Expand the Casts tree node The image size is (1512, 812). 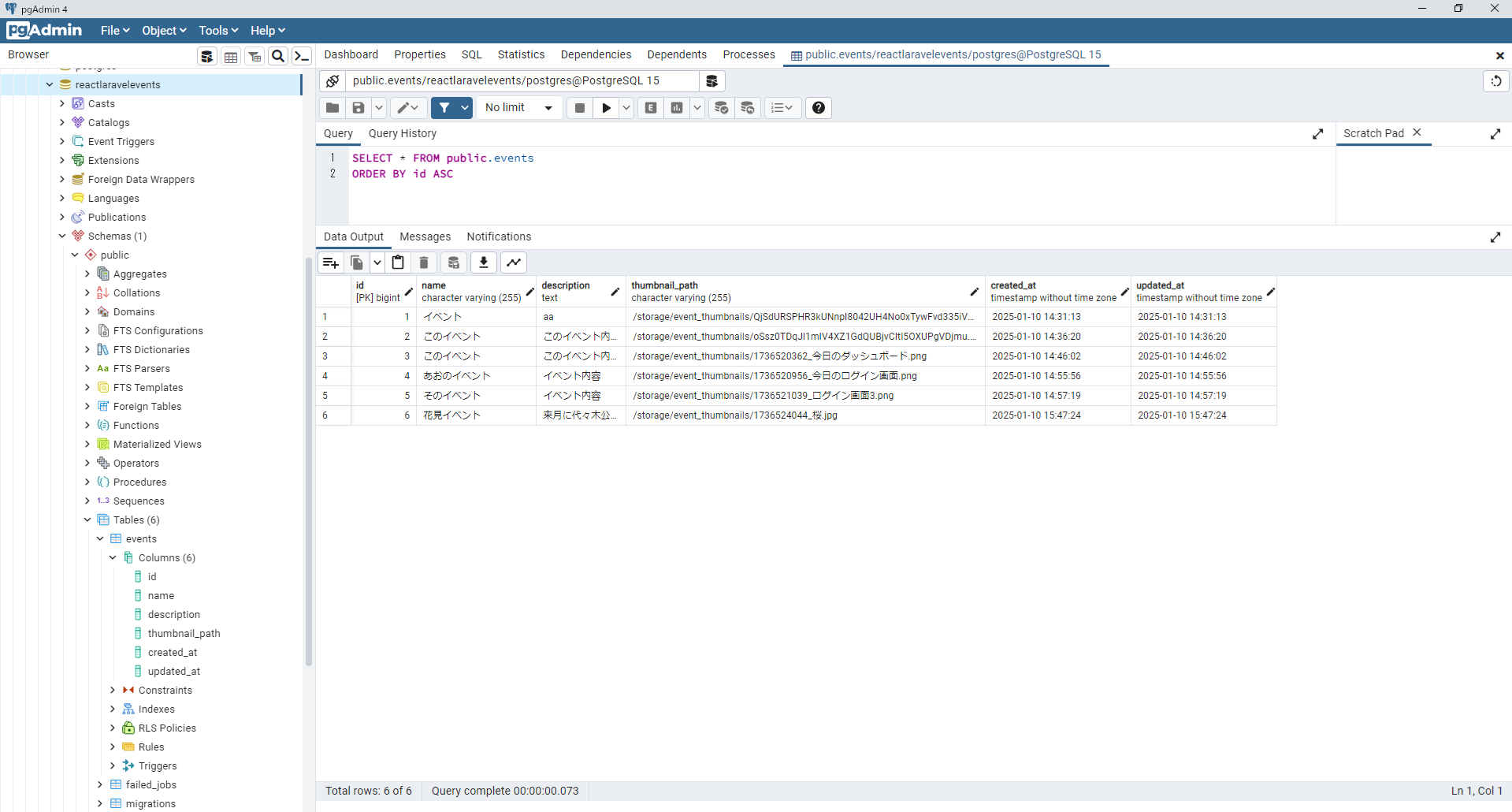[62, 103]
